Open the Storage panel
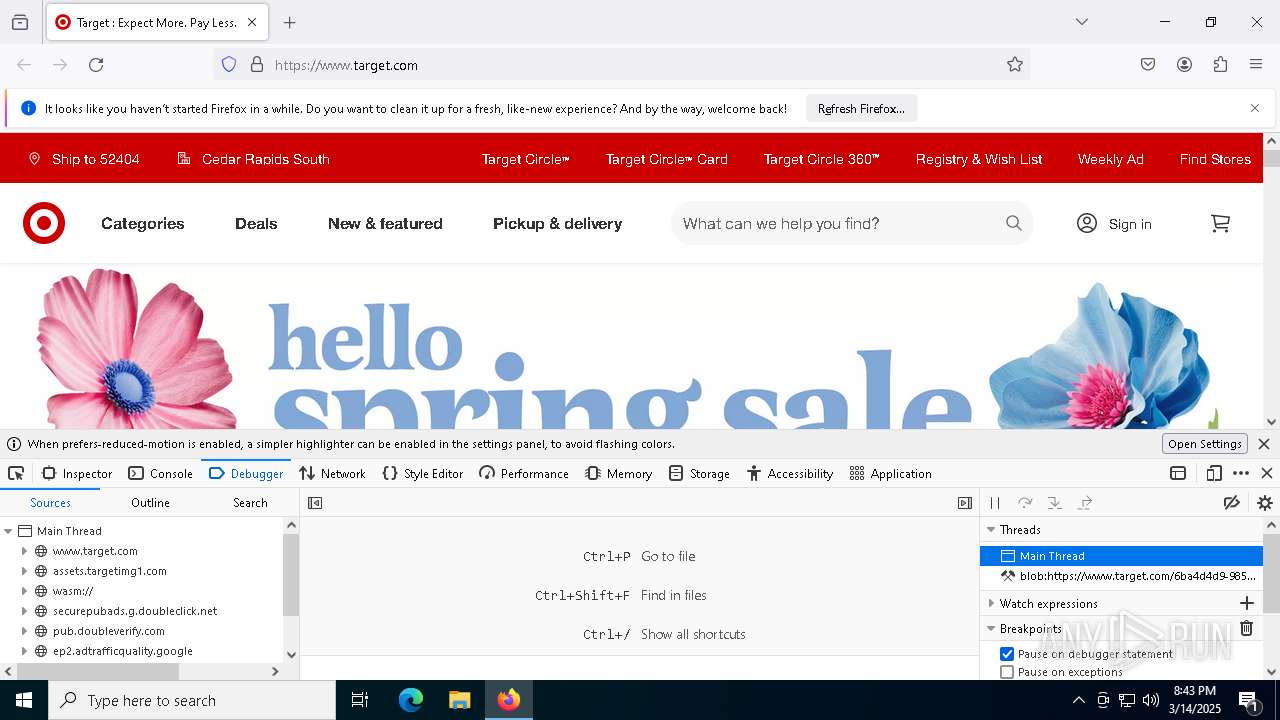This screenshot has width=1280, height=720. [x=699, y=474]
